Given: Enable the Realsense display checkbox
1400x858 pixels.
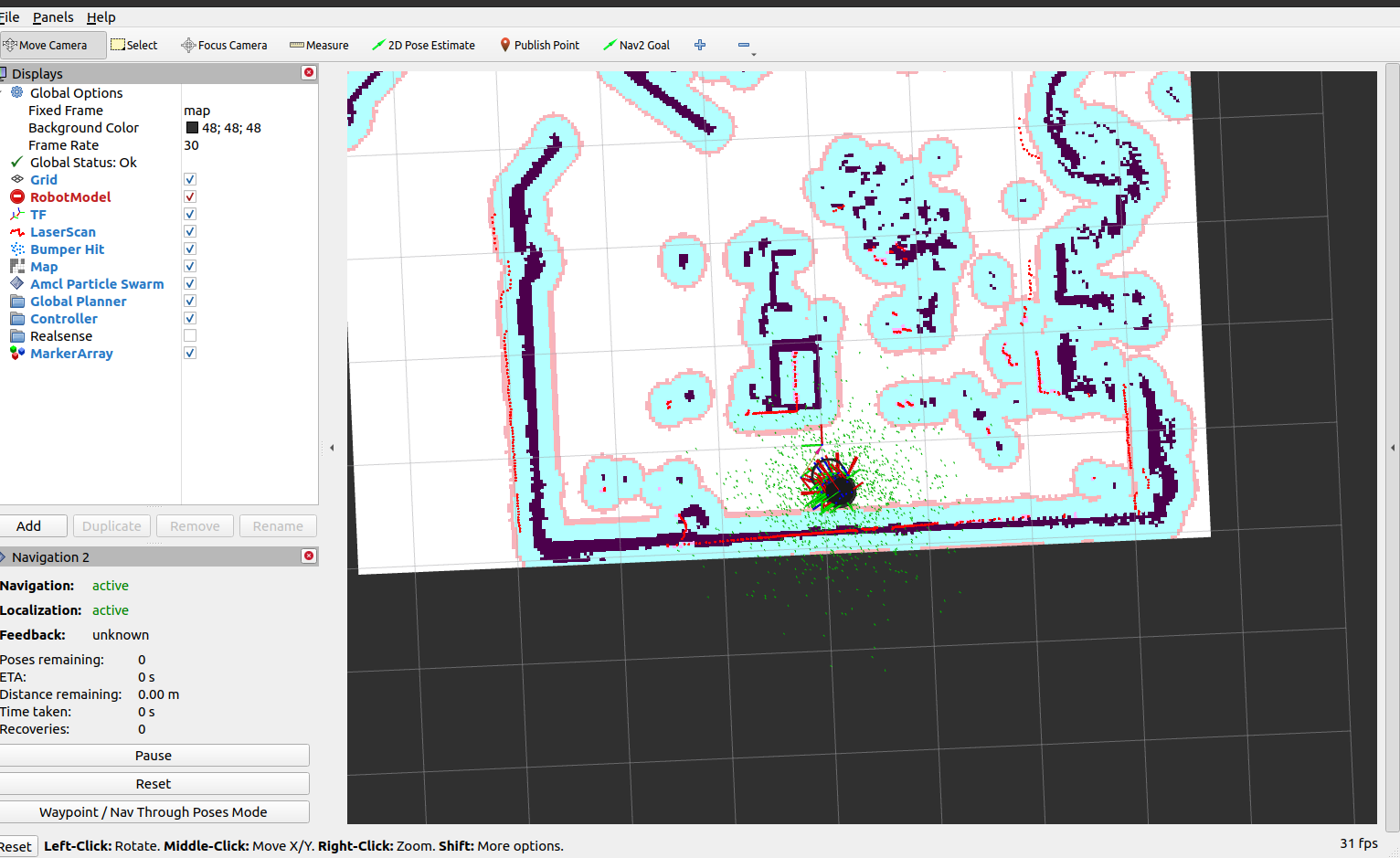Looking at the screenshot, I should 189,335.
